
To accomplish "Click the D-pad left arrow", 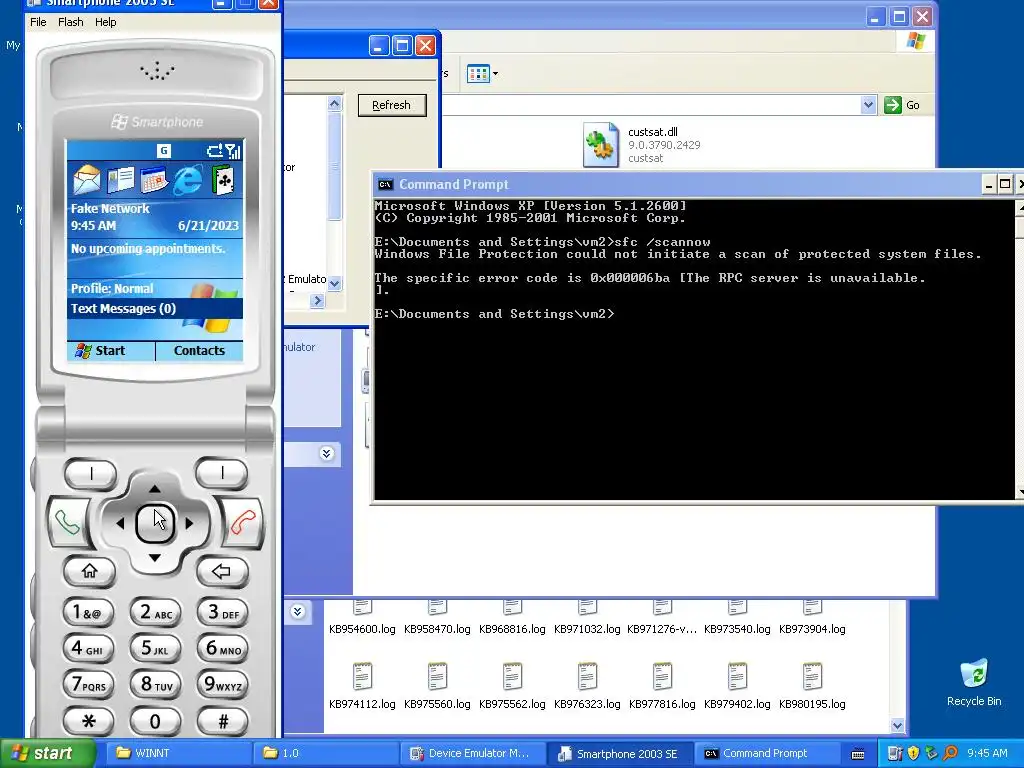I will pyautogui.click(x=120, y=523).
